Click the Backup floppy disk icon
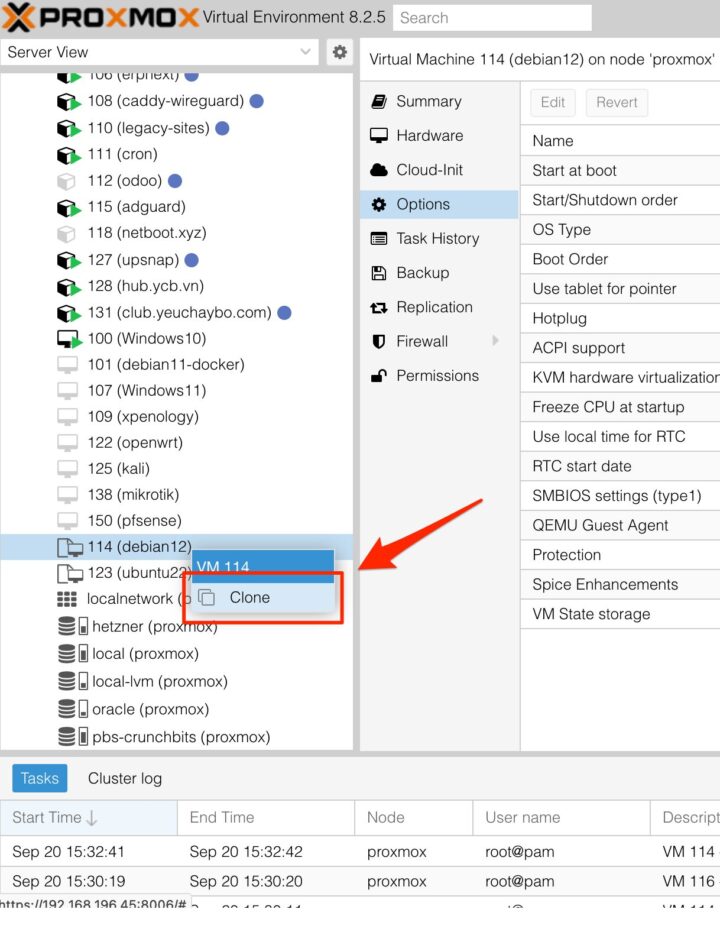The width and height of the screenshot is (720, 932). pyautogui.click(x=379, y=273)
